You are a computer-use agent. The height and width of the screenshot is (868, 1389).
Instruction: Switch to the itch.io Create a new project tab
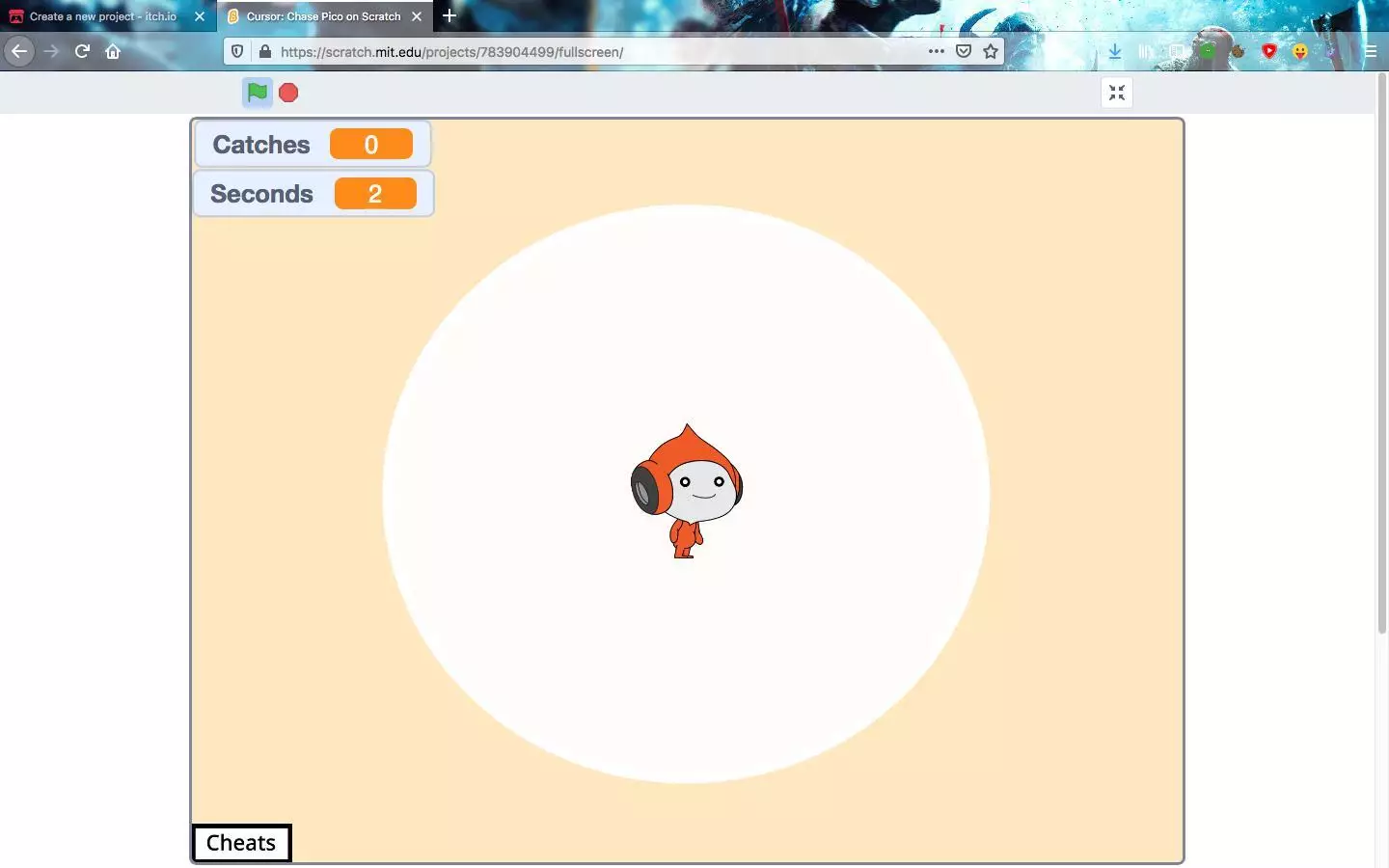tap(102, 16)
